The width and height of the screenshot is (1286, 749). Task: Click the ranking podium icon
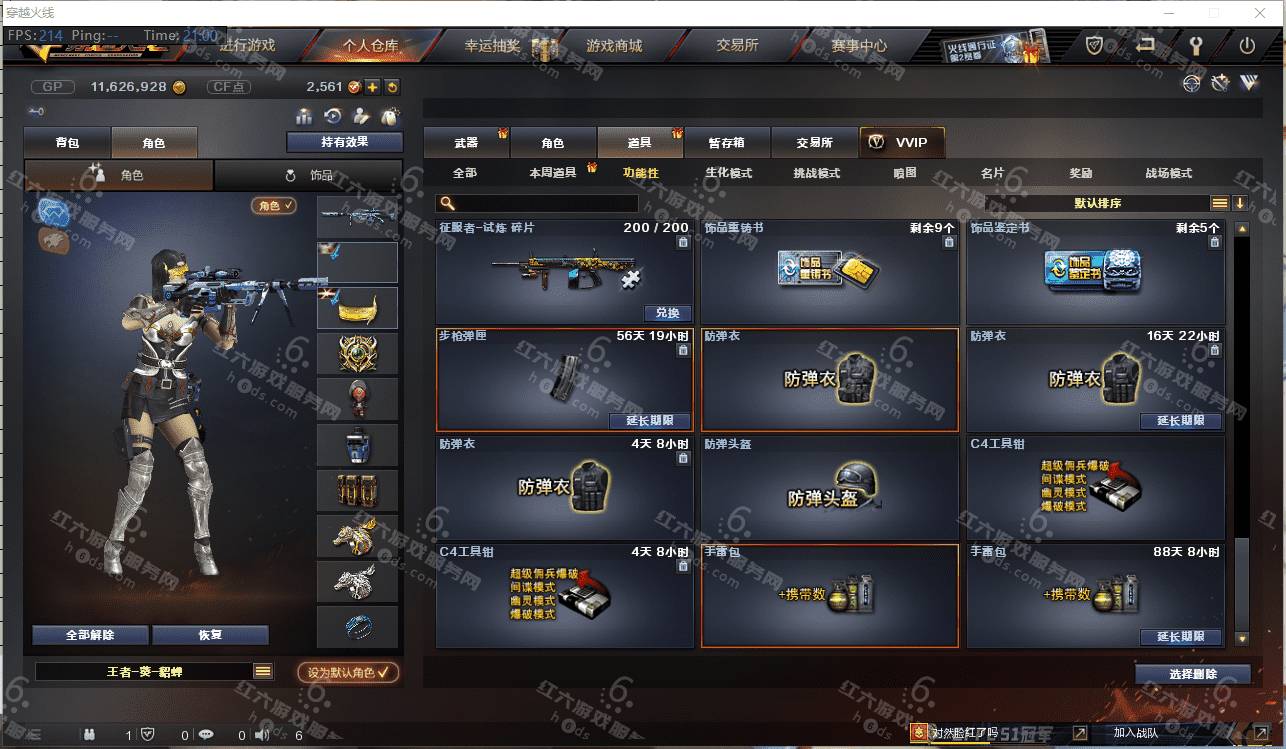(304, 116)
